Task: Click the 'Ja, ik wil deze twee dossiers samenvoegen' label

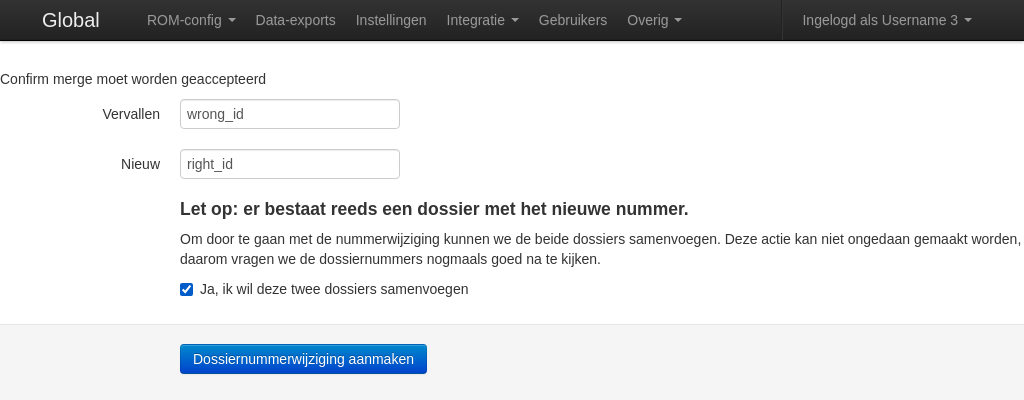Action: click(334, 290)
